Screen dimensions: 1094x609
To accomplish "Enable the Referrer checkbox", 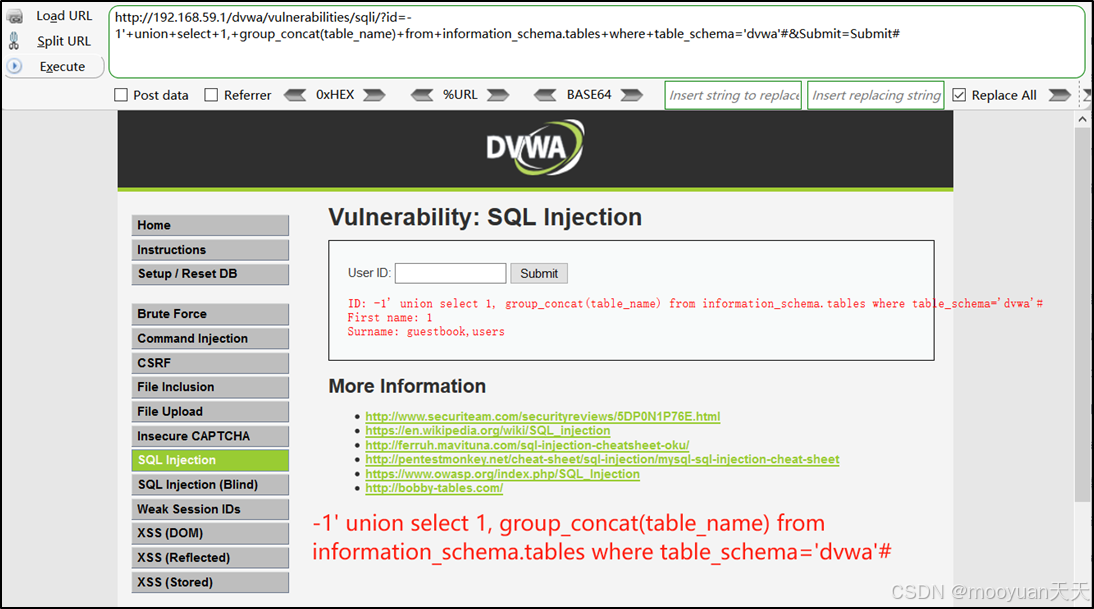I will (211, 95).
